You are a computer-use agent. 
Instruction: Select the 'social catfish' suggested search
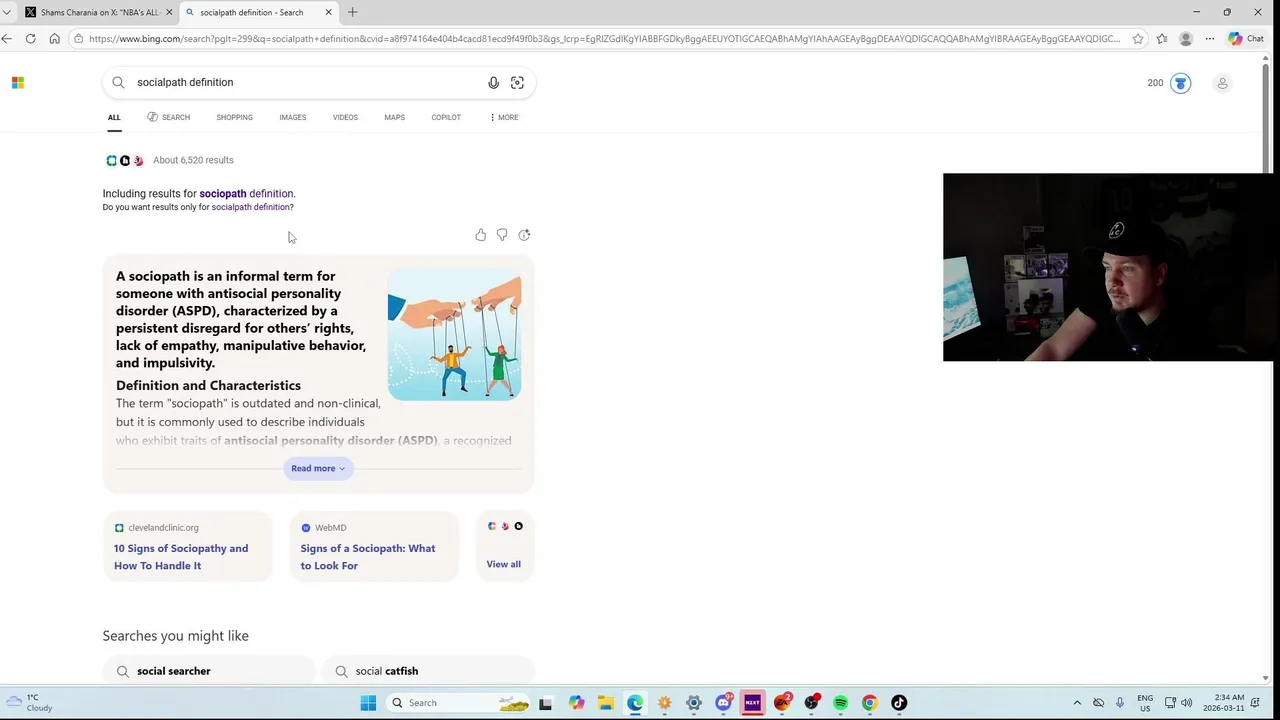pos(428,671)
